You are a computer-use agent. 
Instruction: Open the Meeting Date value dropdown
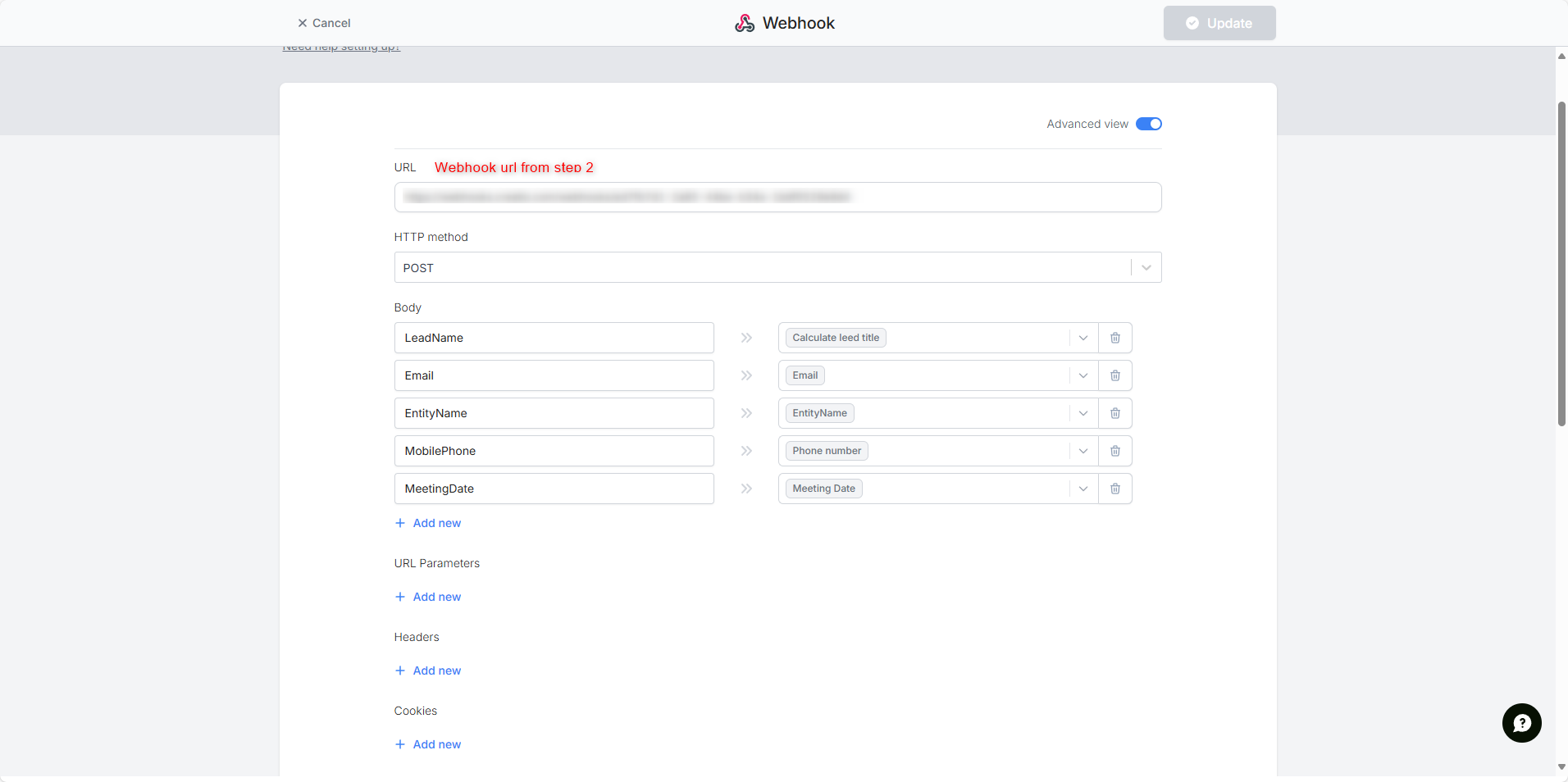(x=1083, y=489)
